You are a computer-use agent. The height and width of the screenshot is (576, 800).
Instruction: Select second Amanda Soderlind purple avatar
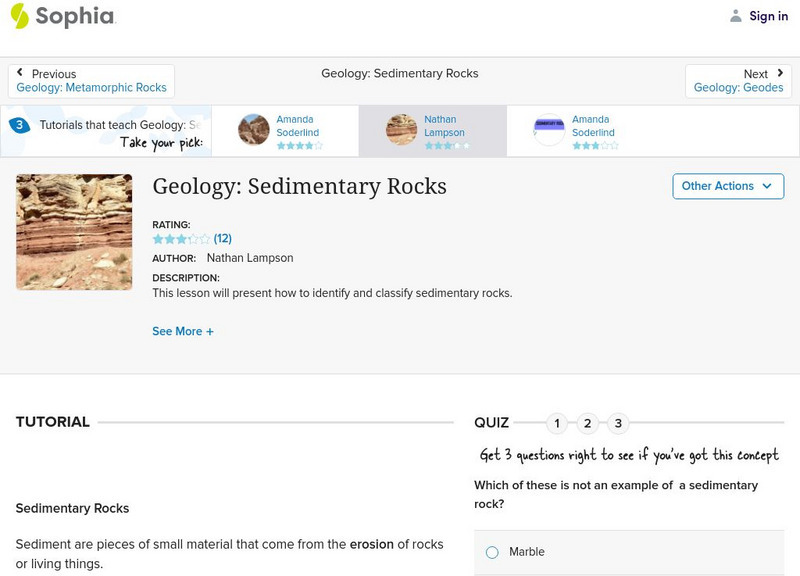pyautogui.click(x=549, y=130)
